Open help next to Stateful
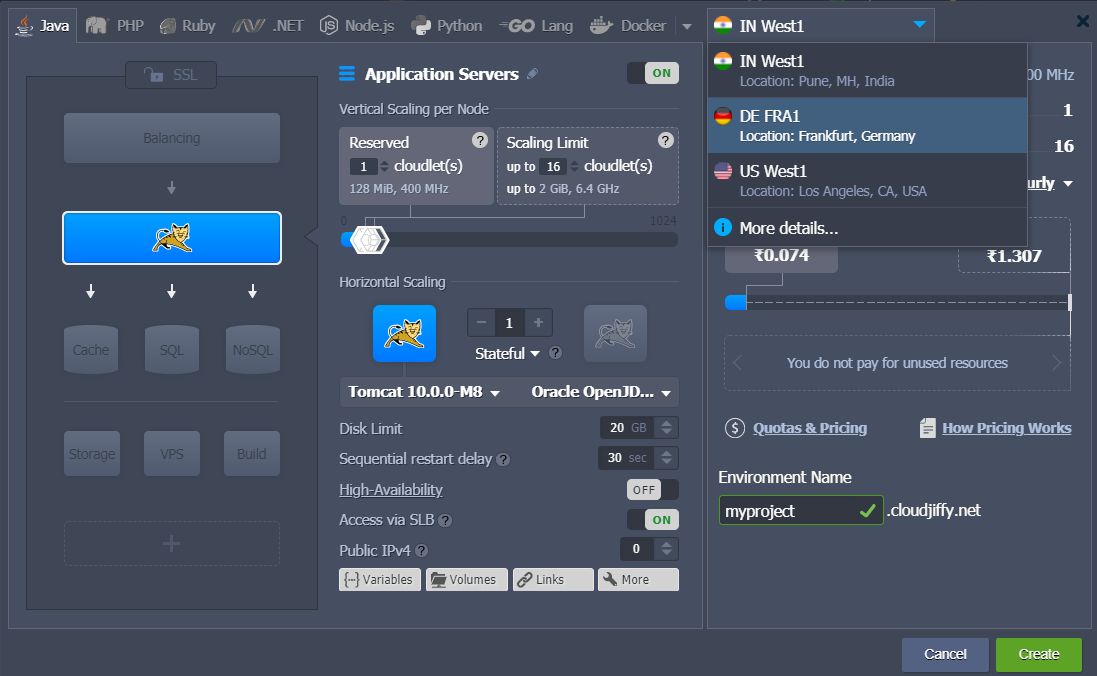The height and width of the screenshot is (676, 1097). point(555,353)
